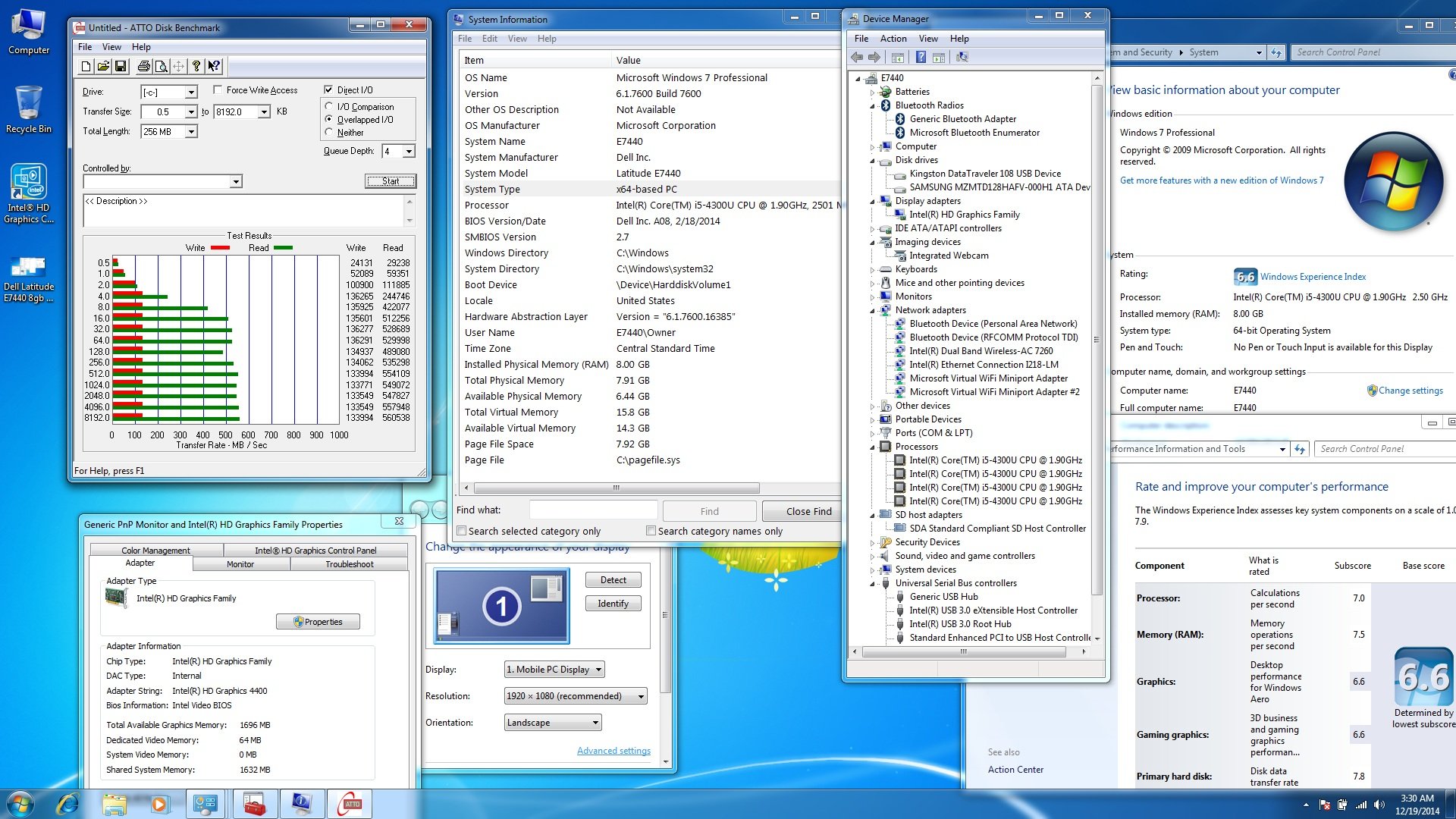Click the ATTO taskbar button

[350, 804]
